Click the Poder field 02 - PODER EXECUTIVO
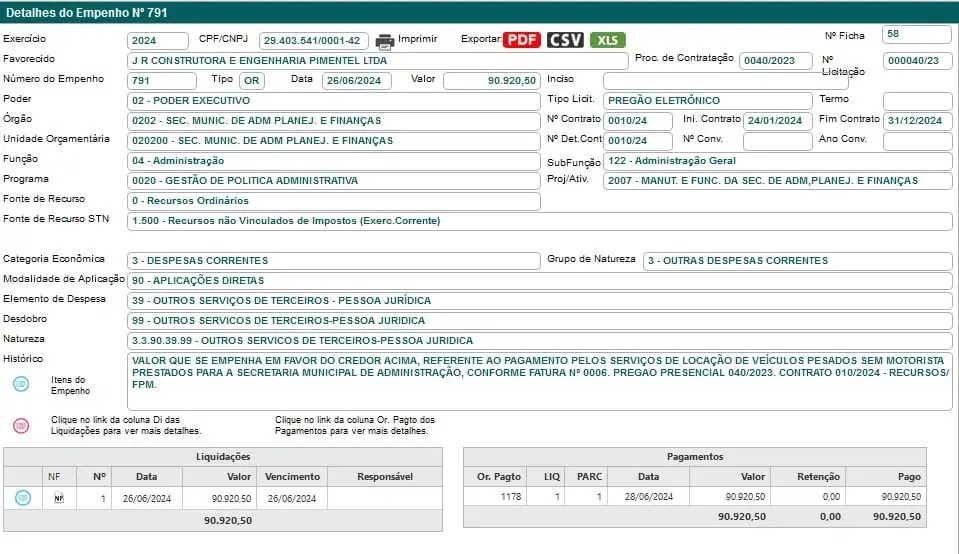 pos(333,101)
